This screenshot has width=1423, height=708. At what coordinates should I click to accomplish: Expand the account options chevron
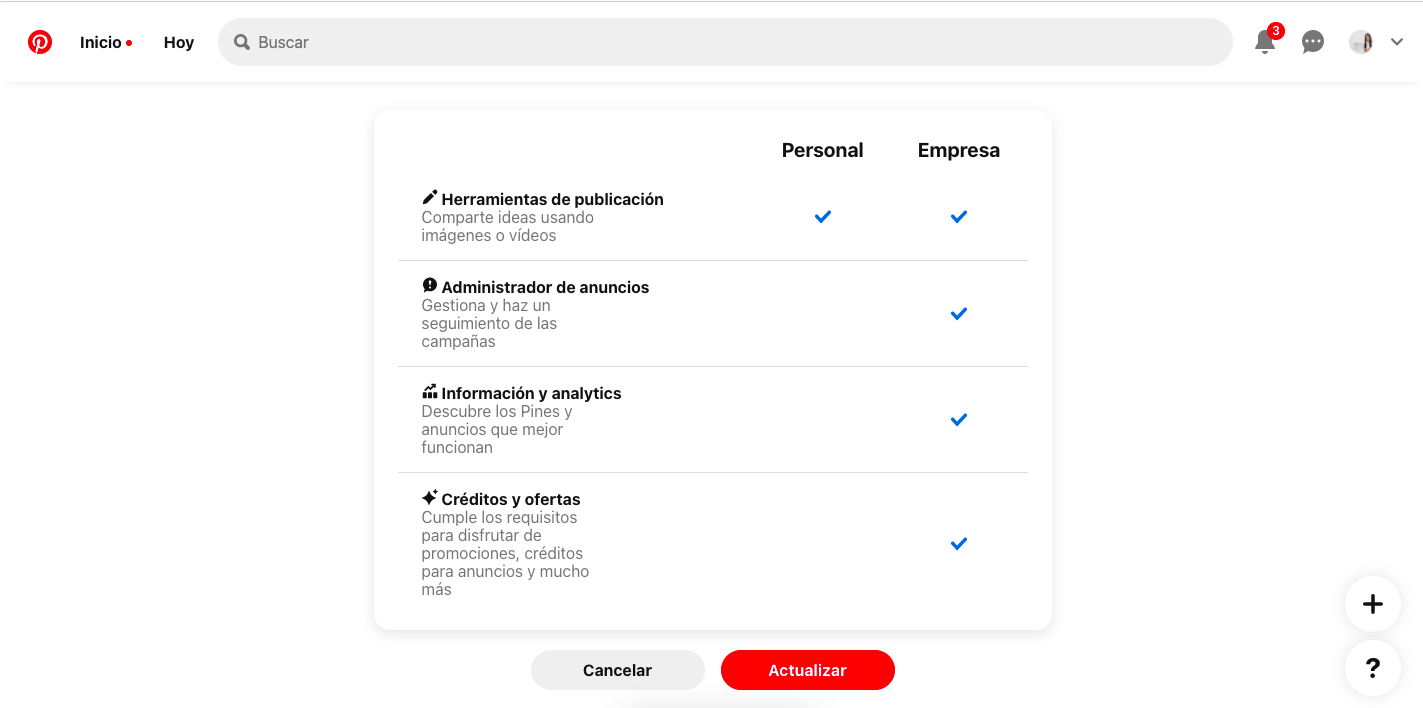pyautogui.click(x=1397, y=42)
